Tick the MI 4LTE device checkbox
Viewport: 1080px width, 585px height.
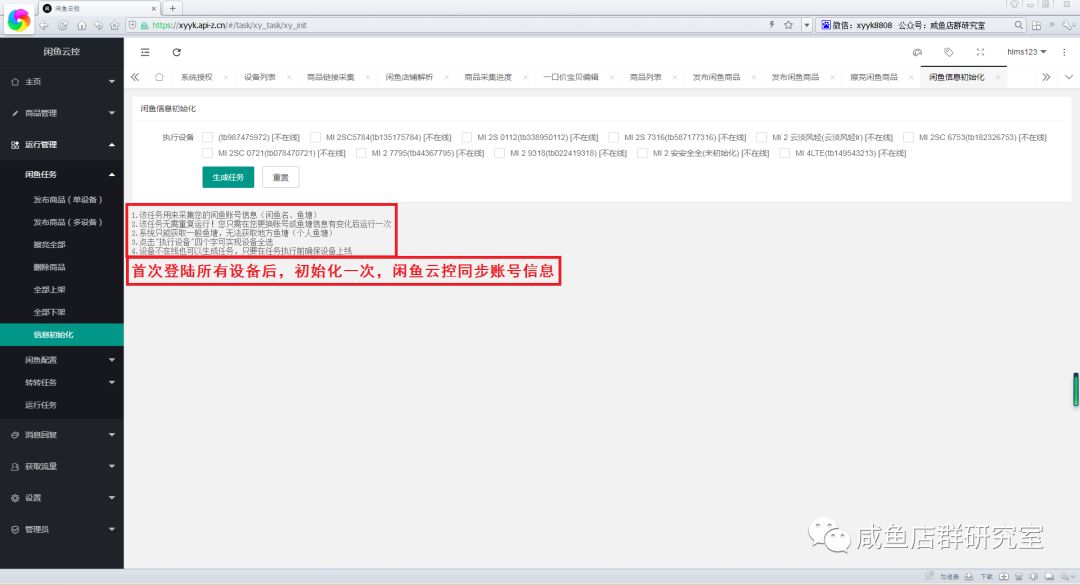coord(785,154)
